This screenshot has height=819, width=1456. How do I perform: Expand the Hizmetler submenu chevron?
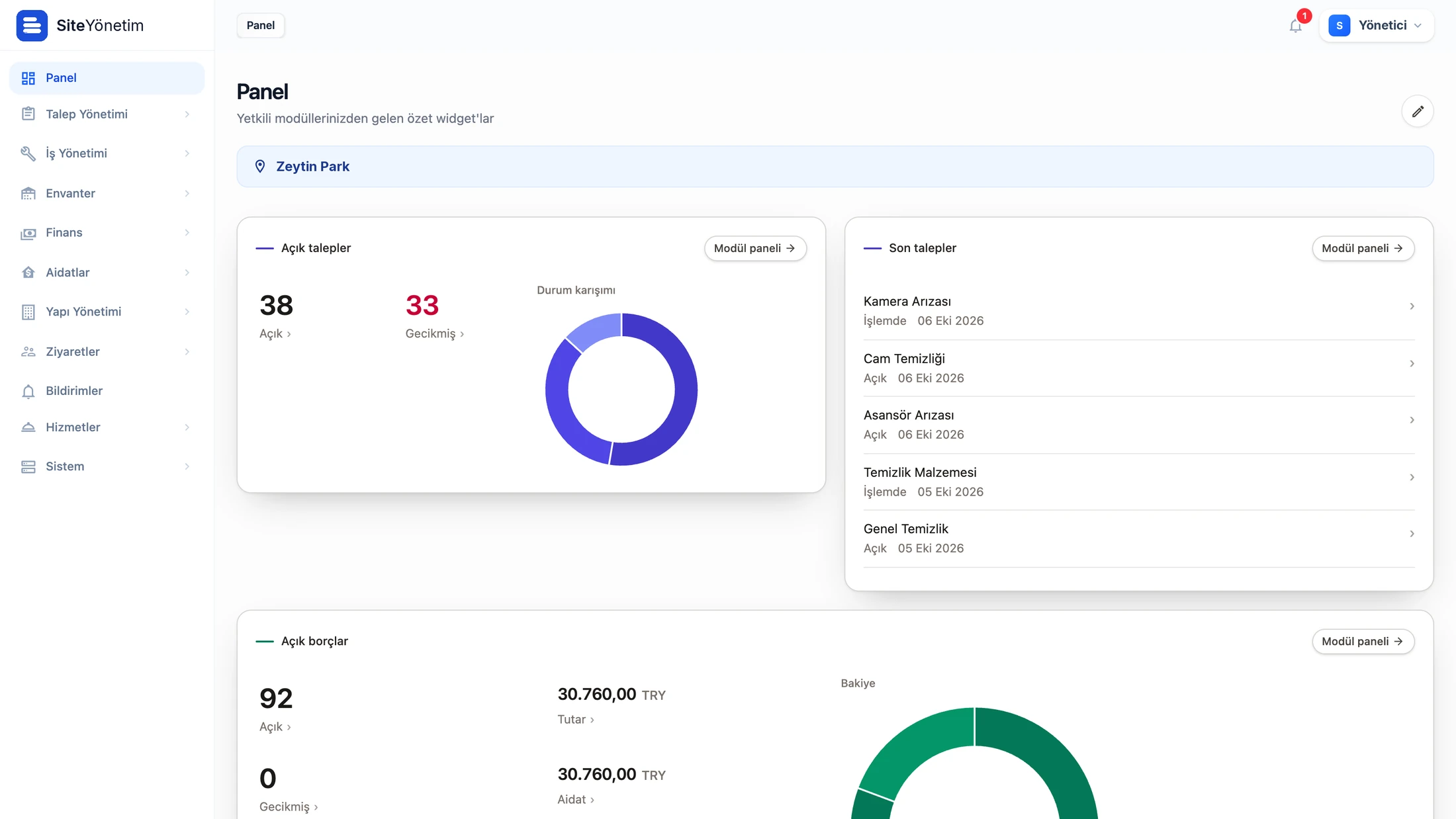coord(187,427)
